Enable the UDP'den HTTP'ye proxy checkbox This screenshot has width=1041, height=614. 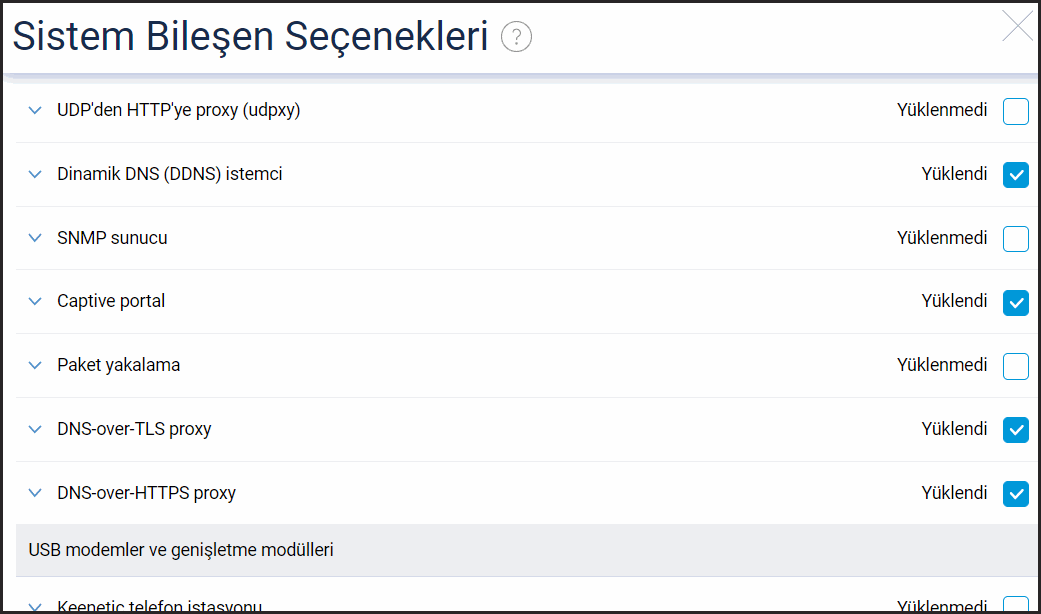[1015, 111]
